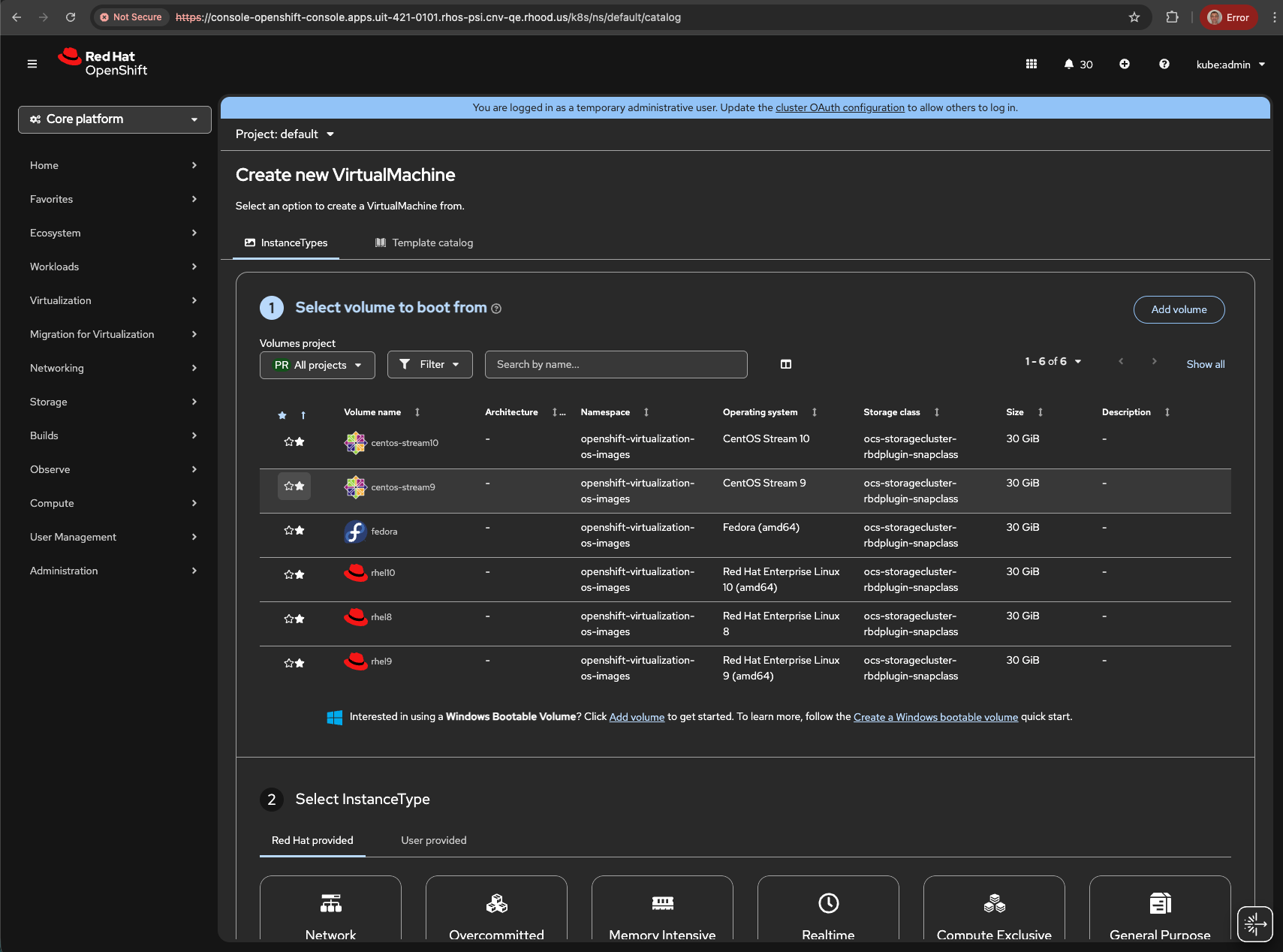Image resolution: width=1283 pixels, height=952 pixels.
Task: Toggle favorite star for centos-stream9 volume
Action: [x=294, y=487]
